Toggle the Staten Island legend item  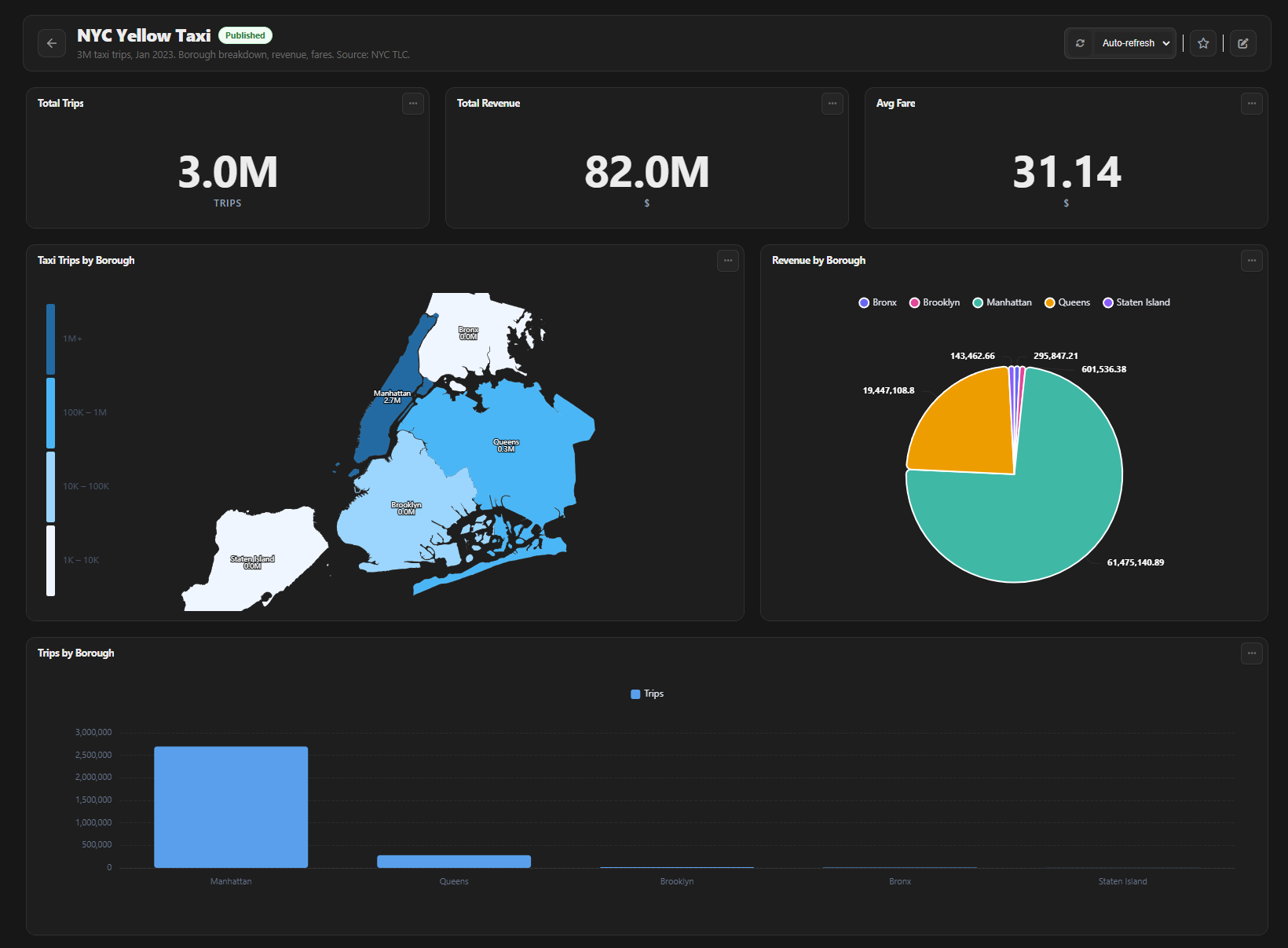pyautogui.click(x=1136, y=302)
